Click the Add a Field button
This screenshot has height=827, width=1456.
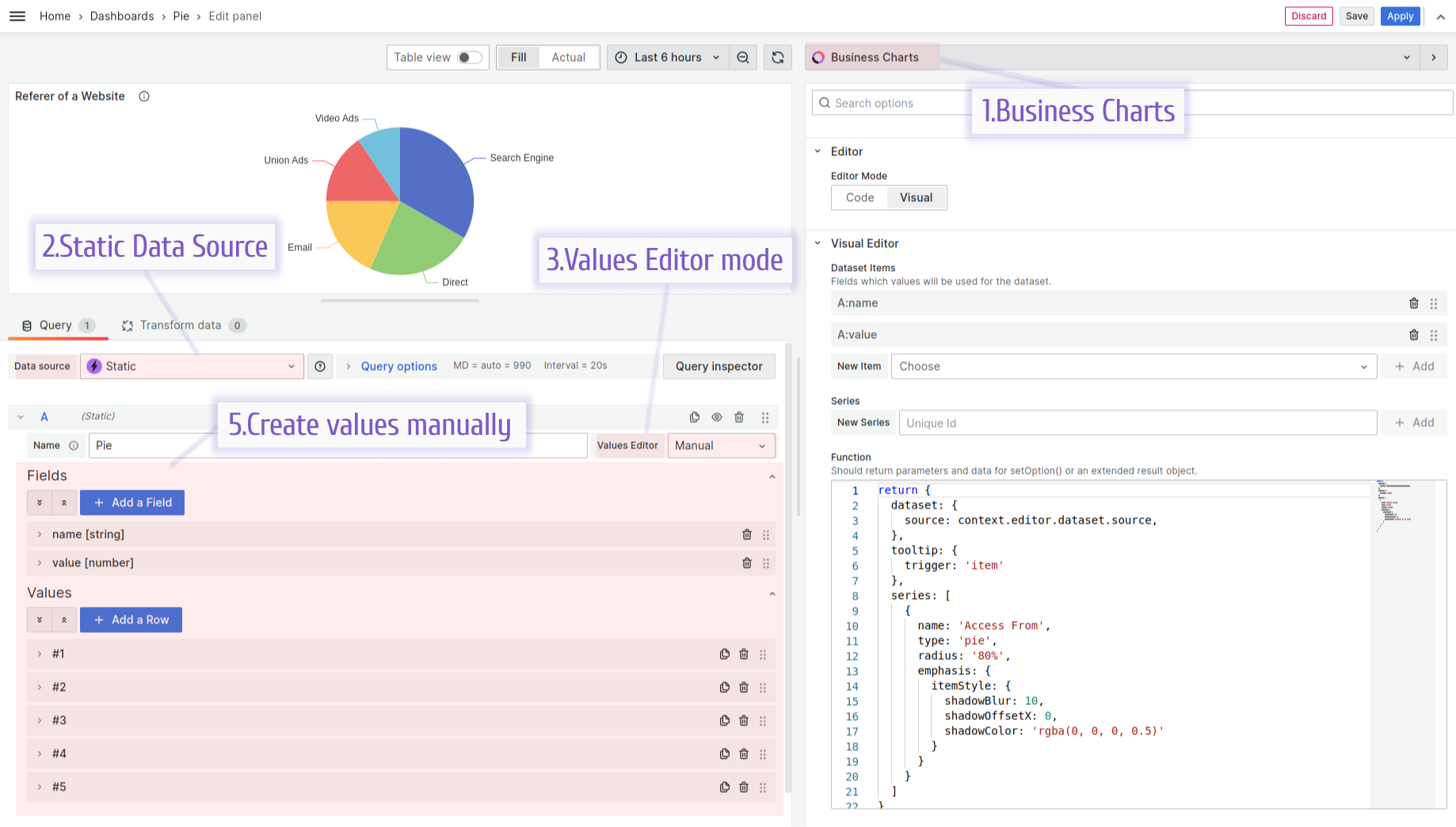pyautogui.click(x=132, y=502)
